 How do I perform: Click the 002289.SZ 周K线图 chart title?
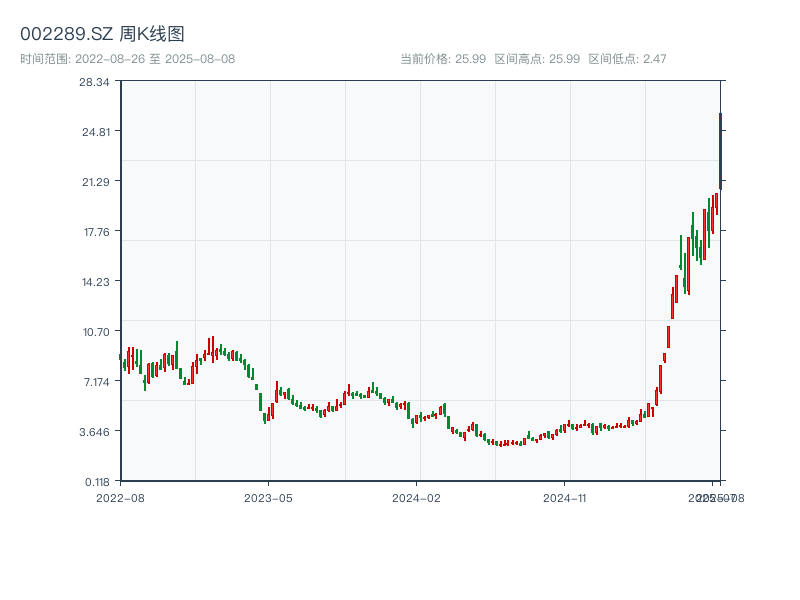tap(102, 34)
